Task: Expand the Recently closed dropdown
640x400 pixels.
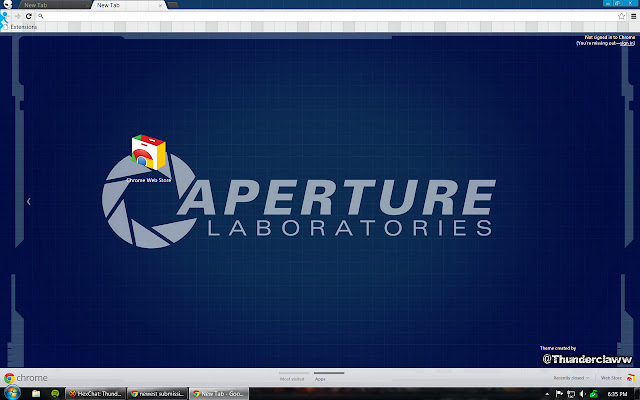Action: coord(571,378)
